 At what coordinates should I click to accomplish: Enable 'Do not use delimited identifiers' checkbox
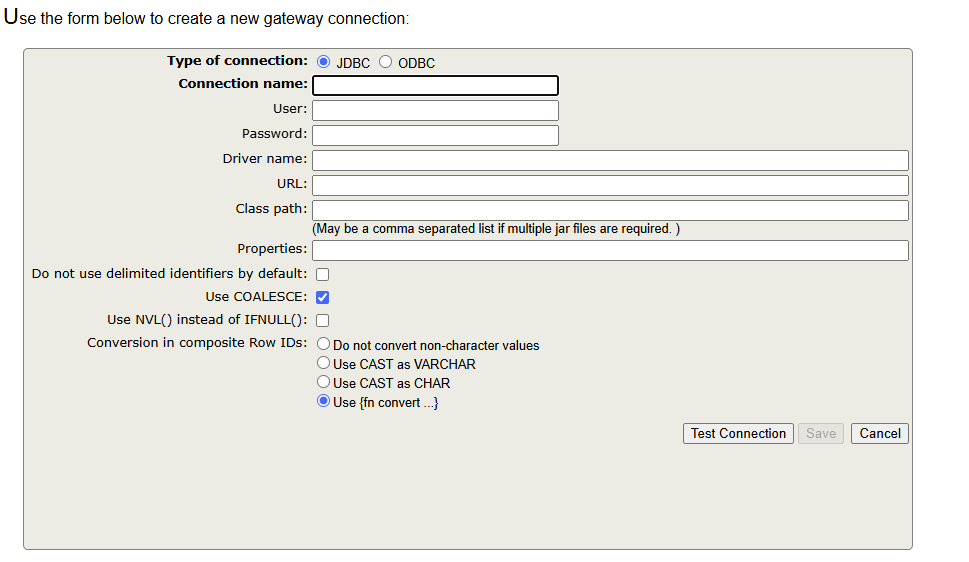click(x=323, y=274)
